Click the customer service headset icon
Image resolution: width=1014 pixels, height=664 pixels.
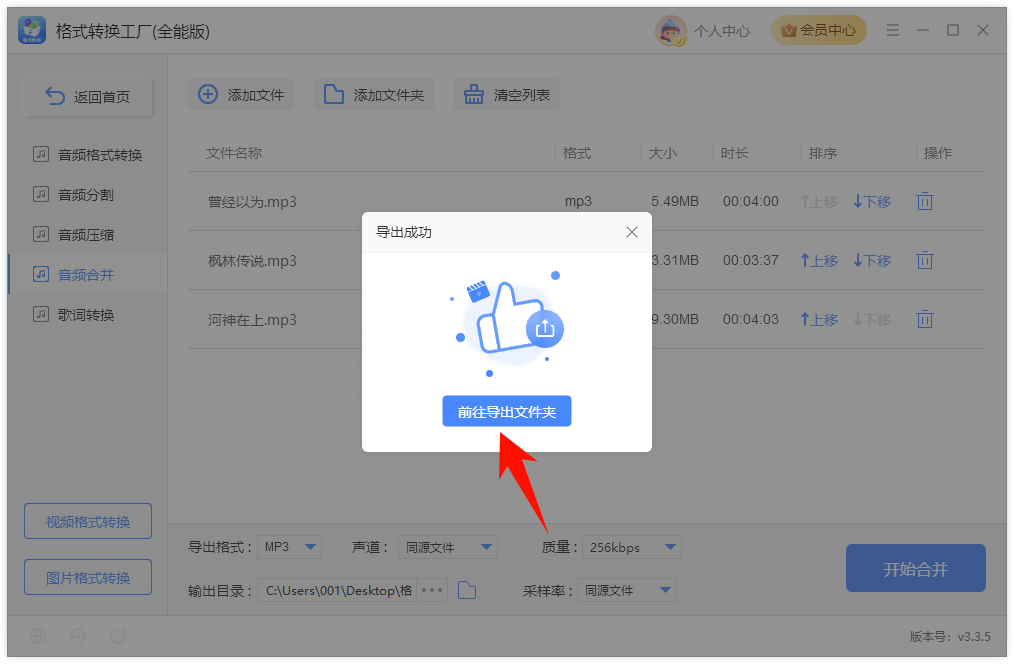78,636
